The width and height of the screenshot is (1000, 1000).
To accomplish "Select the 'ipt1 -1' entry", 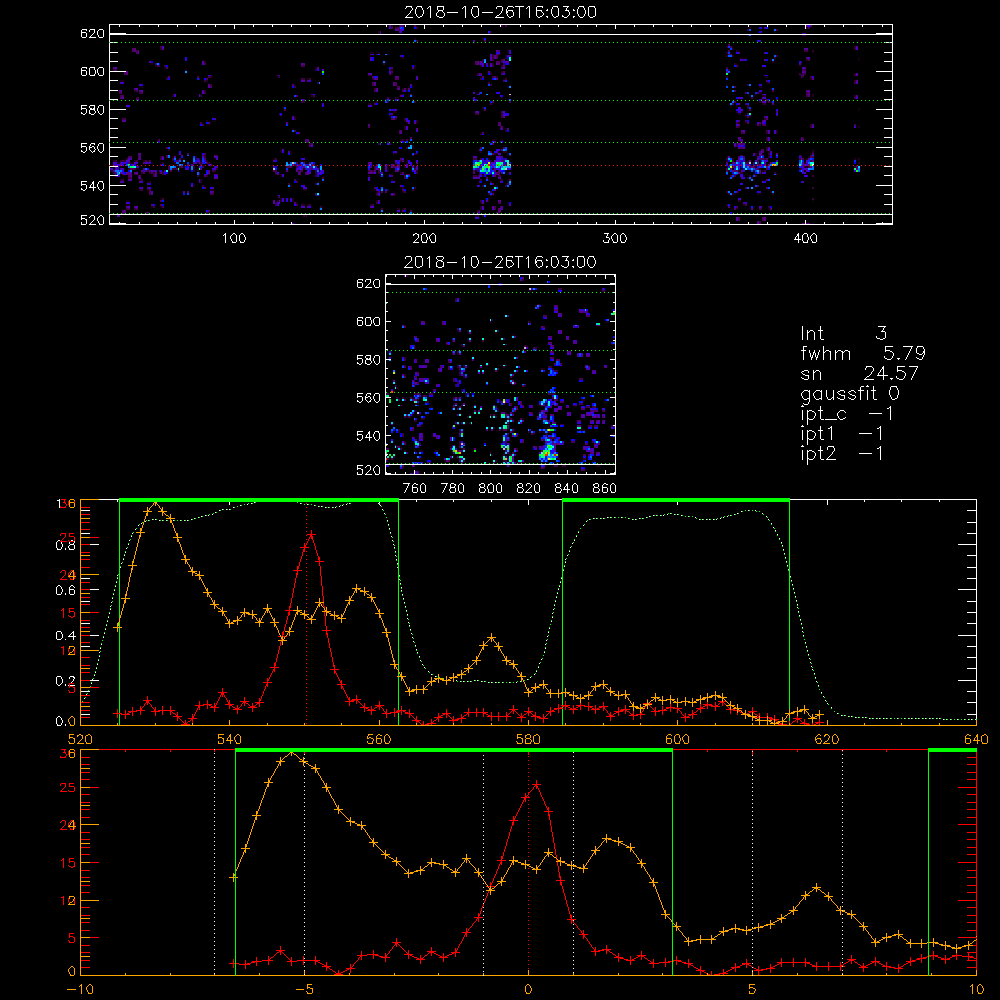I will click(842, 434).
